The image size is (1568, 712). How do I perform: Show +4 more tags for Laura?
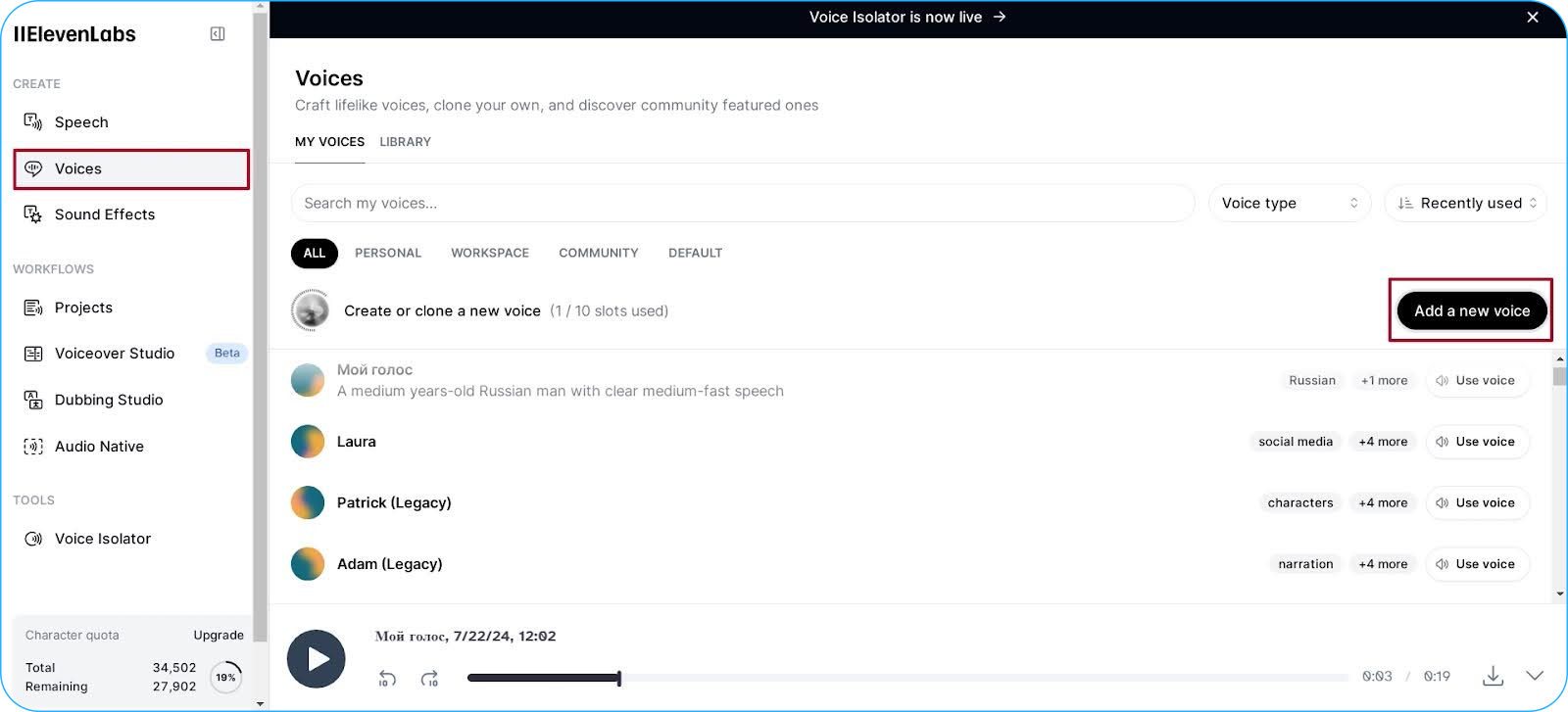coord(1383,442)
